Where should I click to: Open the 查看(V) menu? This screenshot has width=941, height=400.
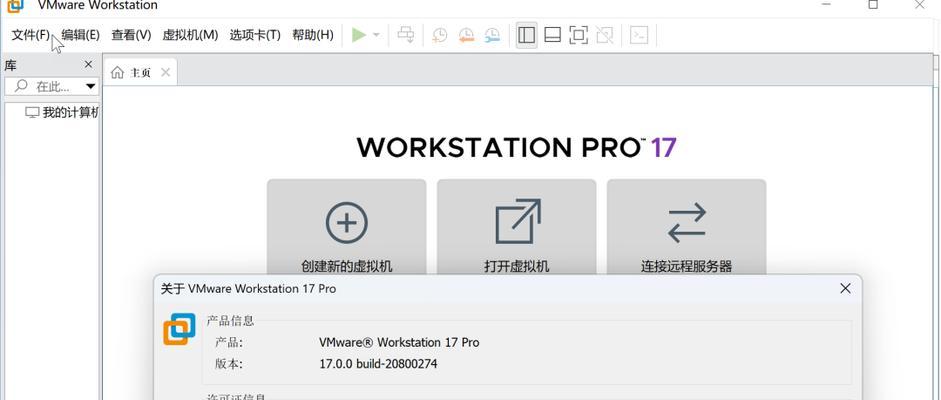[x=131, y=35]
